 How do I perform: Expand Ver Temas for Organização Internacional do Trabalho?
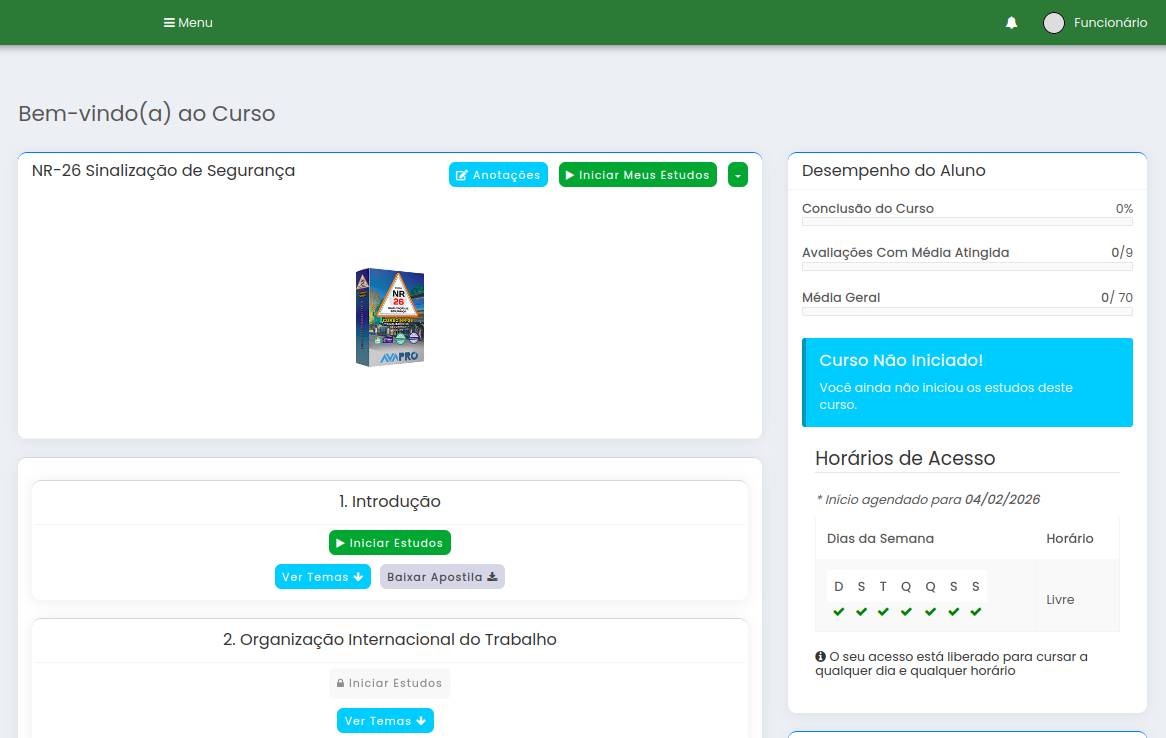pos(385,720)
